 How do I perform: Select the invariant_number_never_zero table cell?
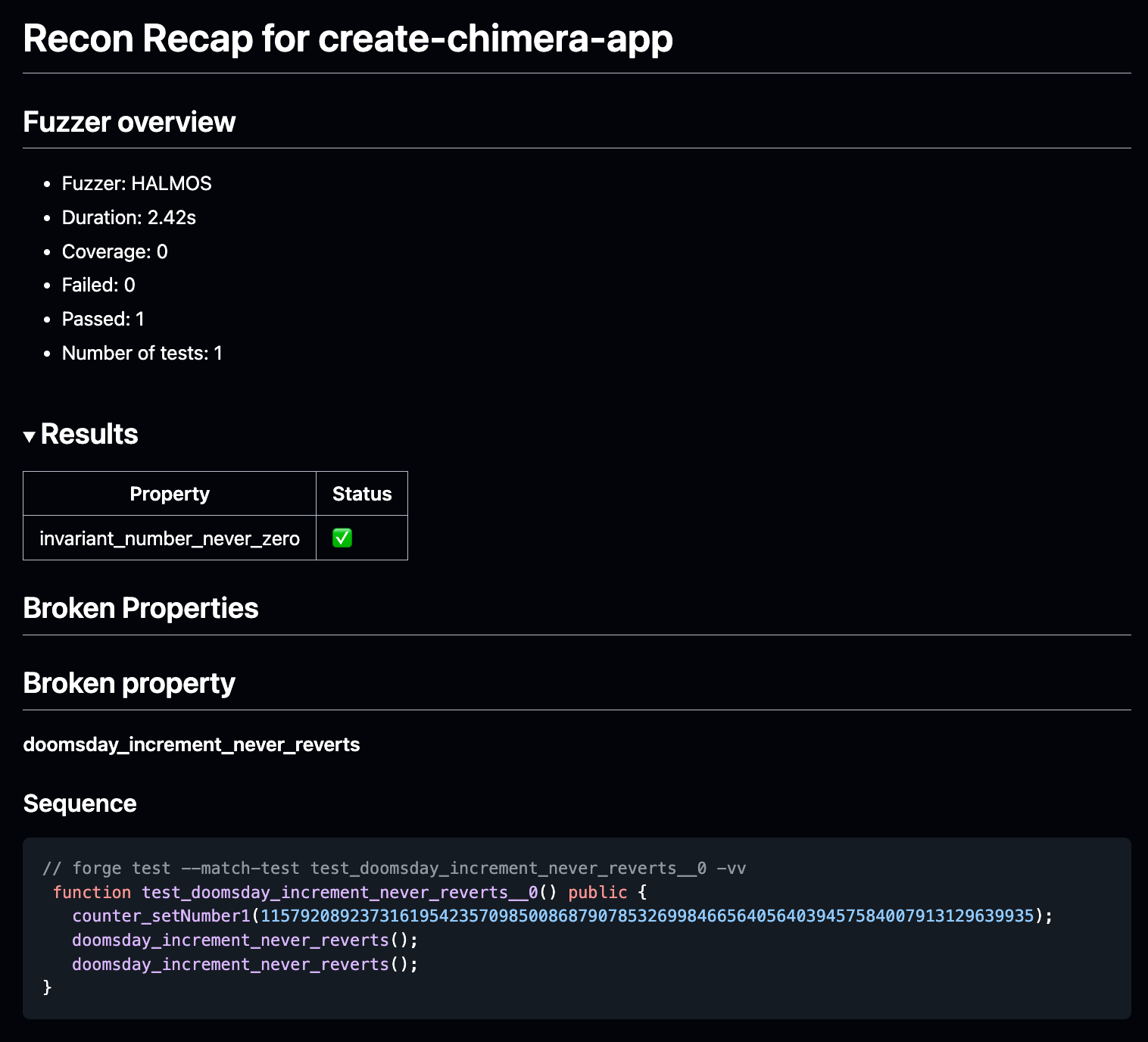[x=170, y=538]
